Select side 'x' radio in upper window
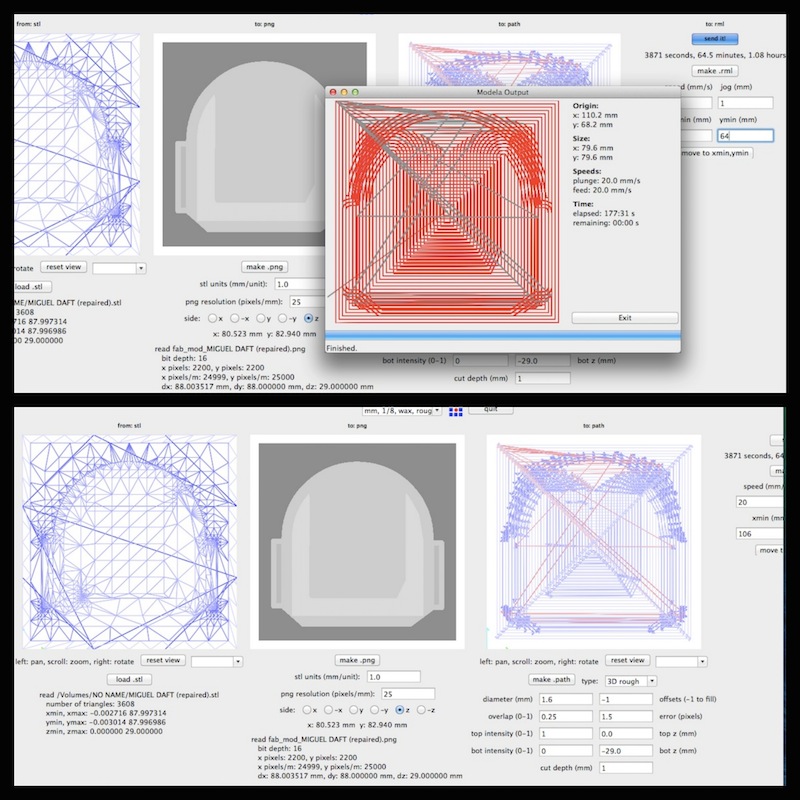The height and width of the screenshot is (800, 800). tap(212, 318)
